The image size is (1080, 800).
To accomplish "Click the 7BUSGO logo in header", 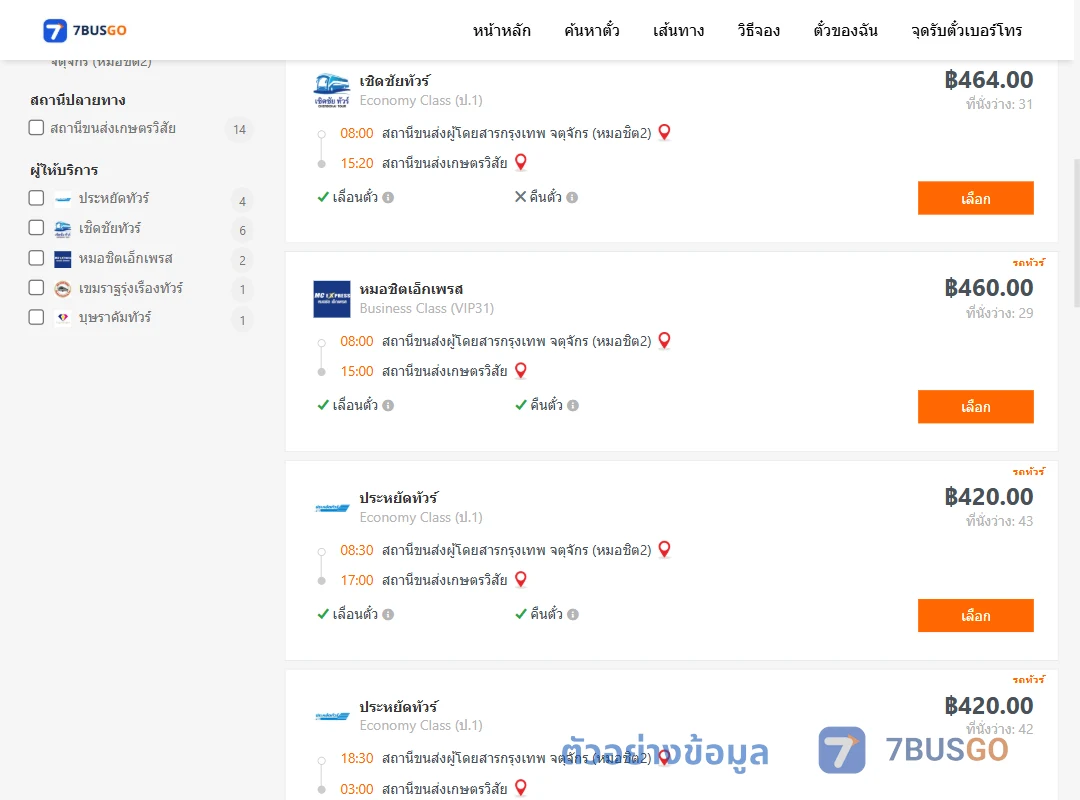I will [85, 30].
